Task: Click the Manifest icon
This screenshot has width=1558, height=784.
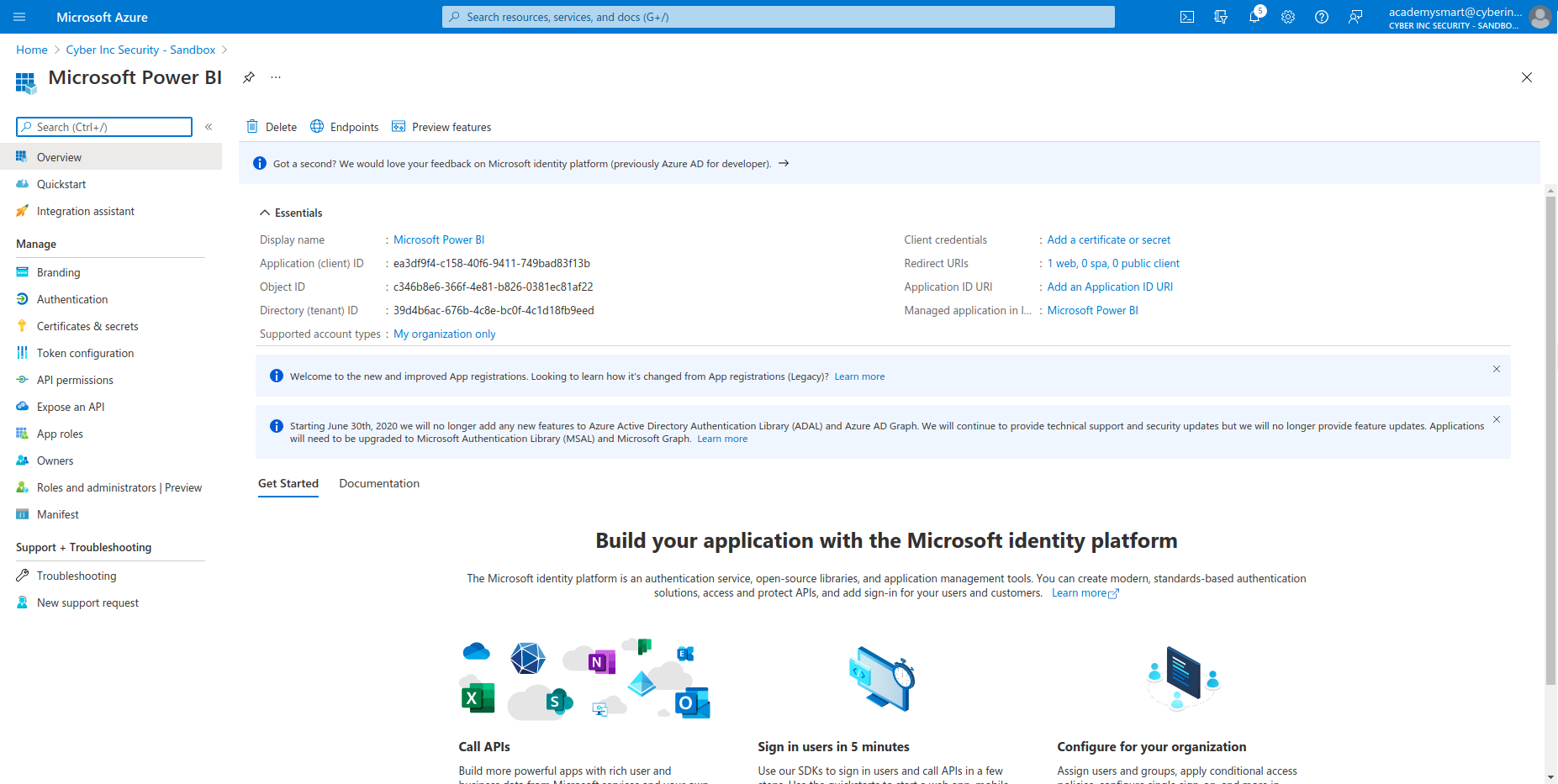Action: point(23,514)
